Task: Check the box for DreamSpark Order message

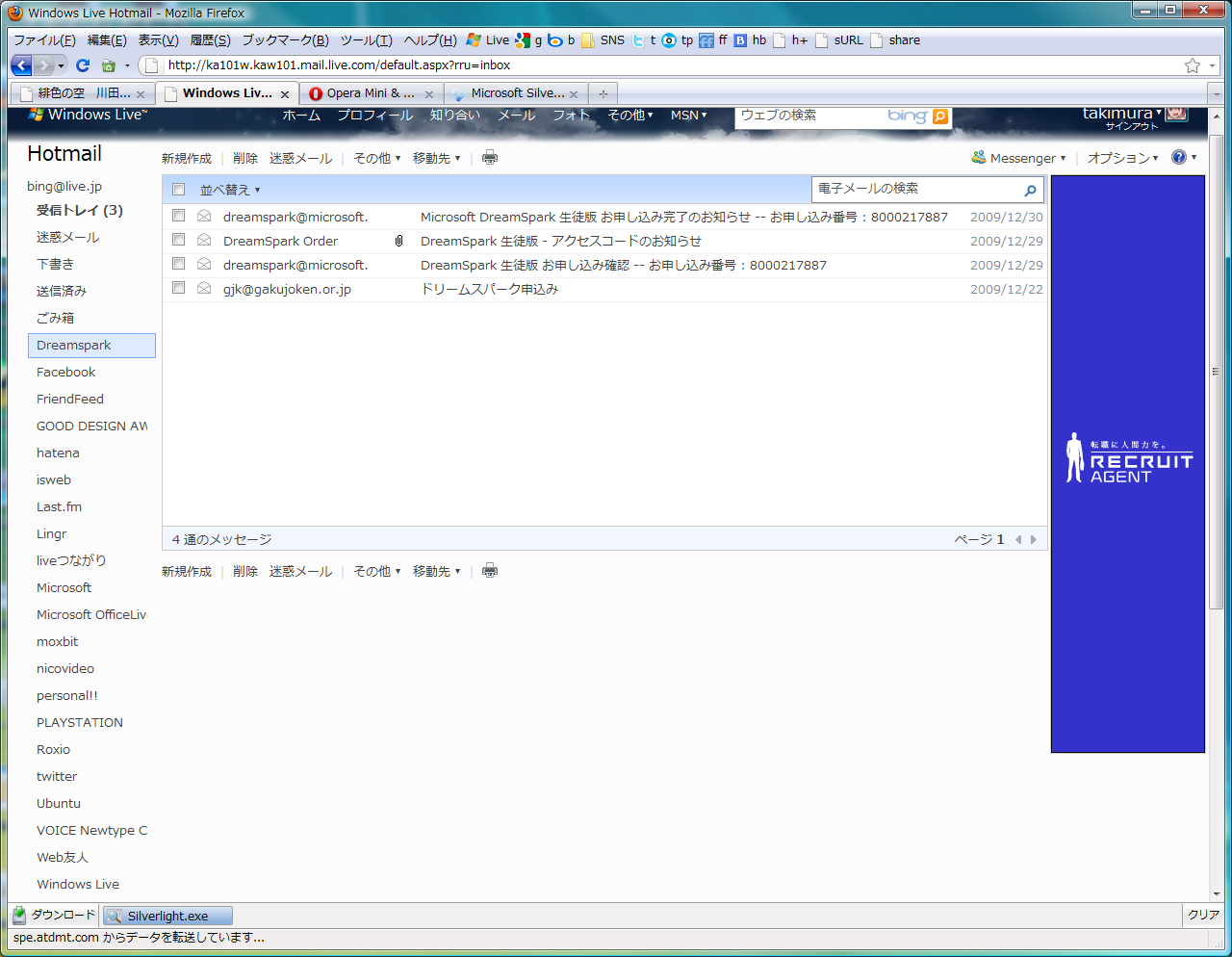Action: pos(178,240)
